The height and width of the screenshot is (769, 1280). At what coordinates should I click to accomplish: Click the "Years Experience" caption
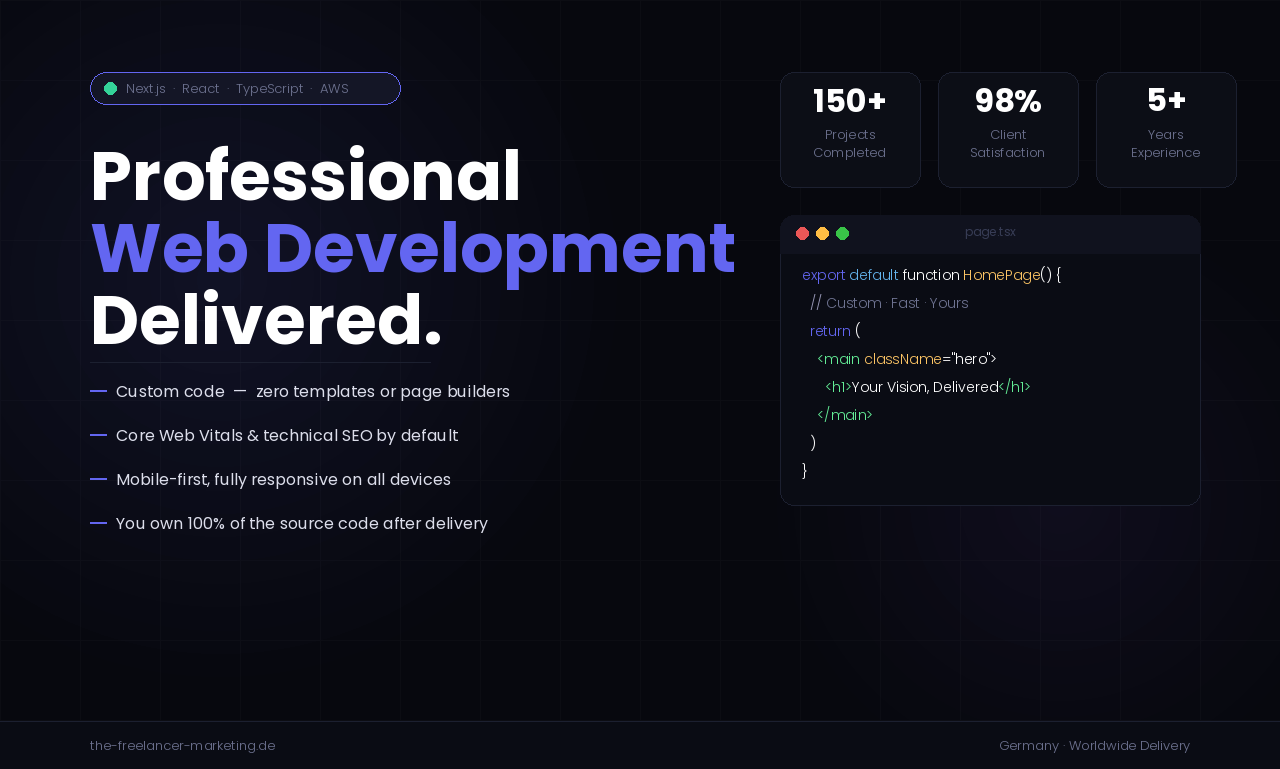click(x=1166, y=144)
